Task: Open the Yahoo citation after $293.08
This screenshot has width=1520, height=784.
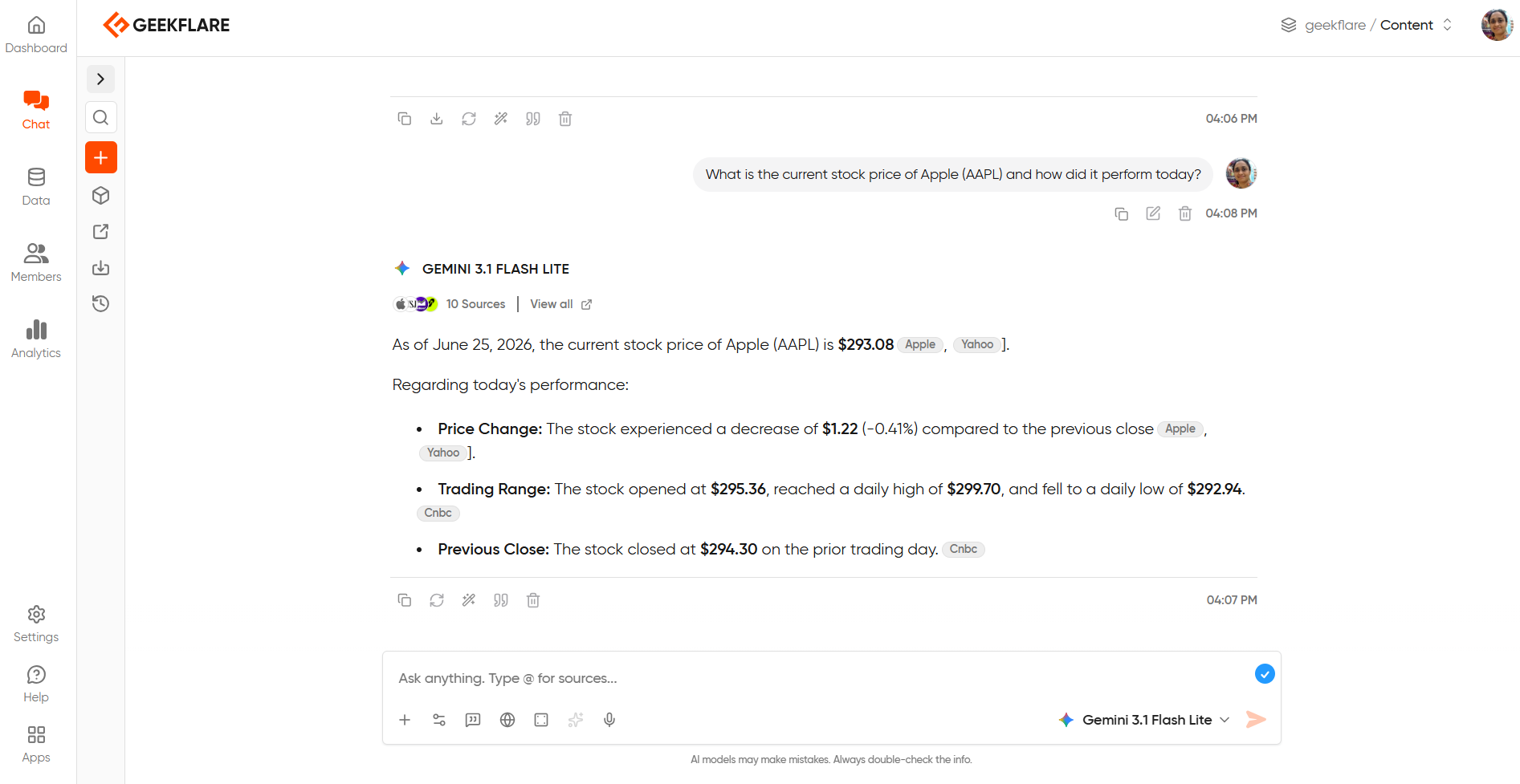Action: pyautogui.click(x=977, y=344)
